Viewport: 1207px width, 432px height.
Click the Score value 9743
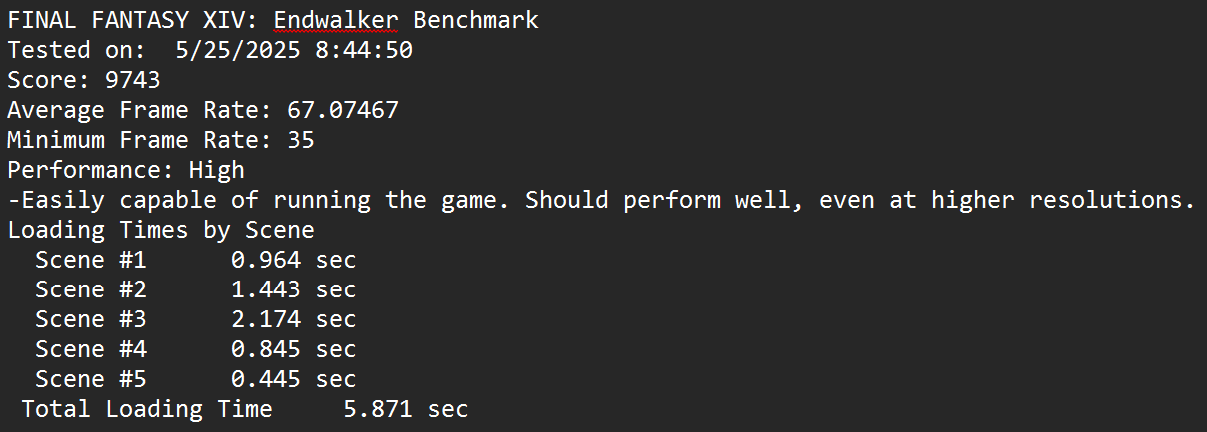click(133, 80)
